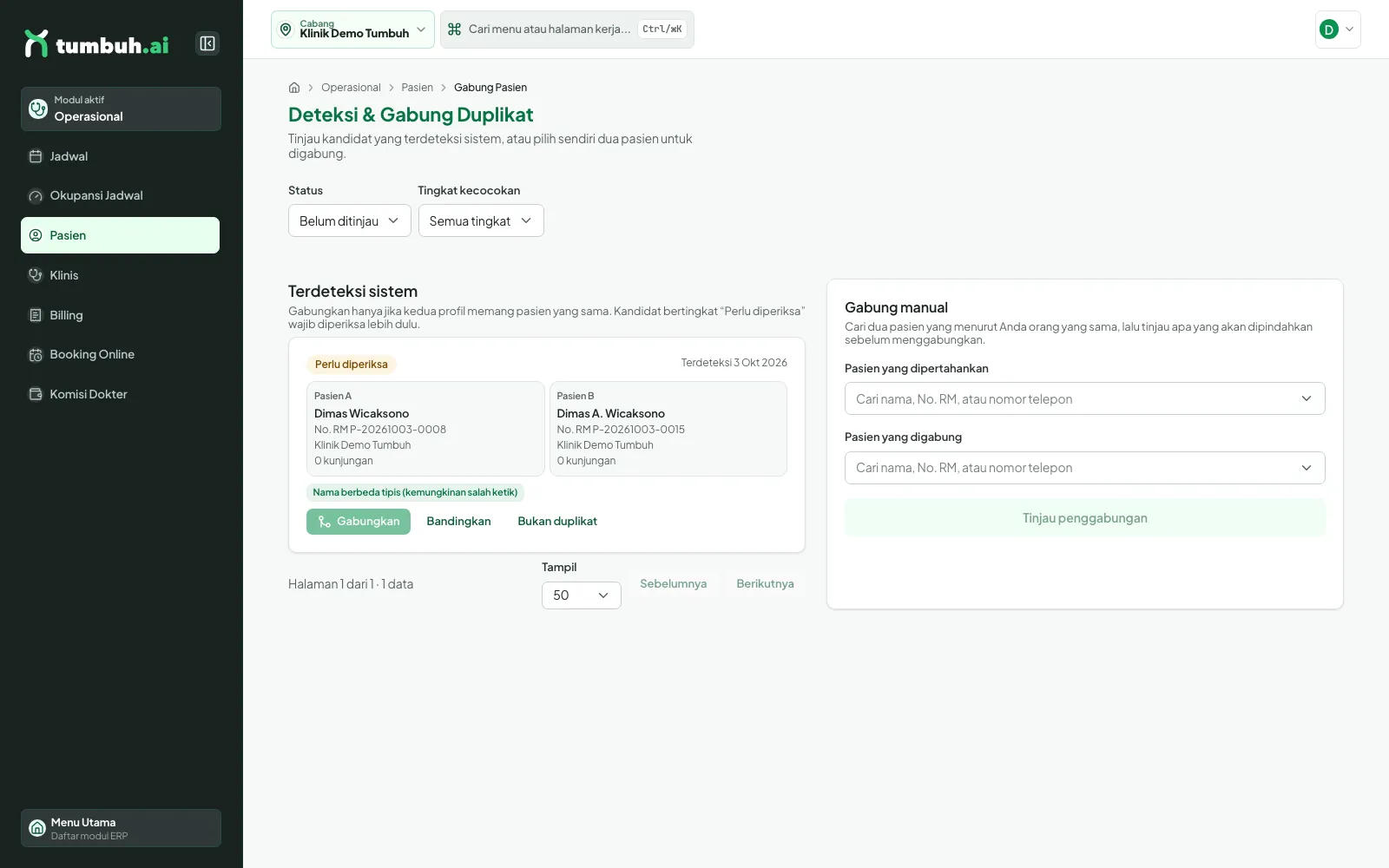Click the Komisi Dokter wallet icon
Screen dimensions: 1389x868
36,394
